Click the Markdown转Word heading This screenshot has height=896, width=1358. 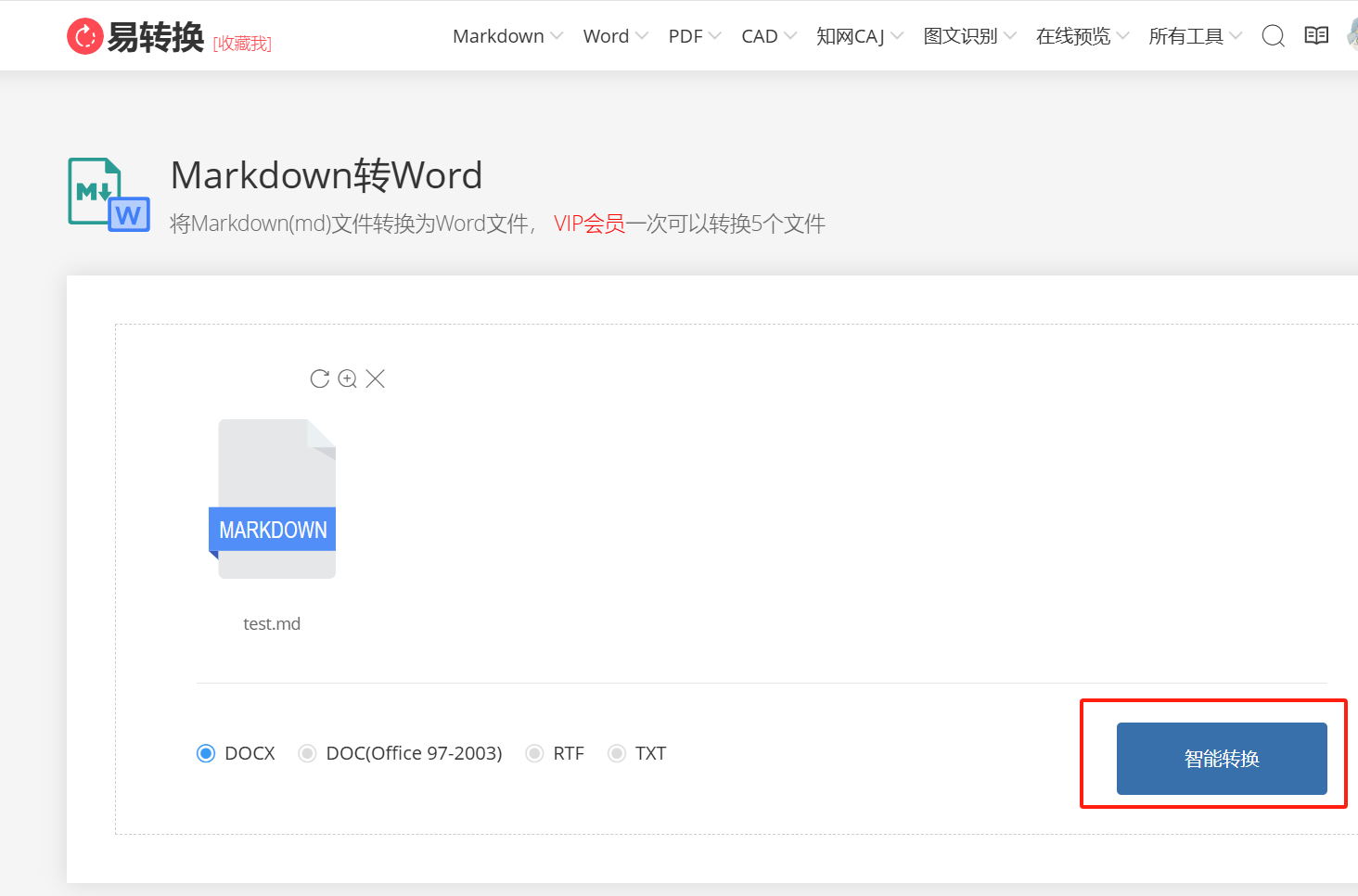point(327,175)
